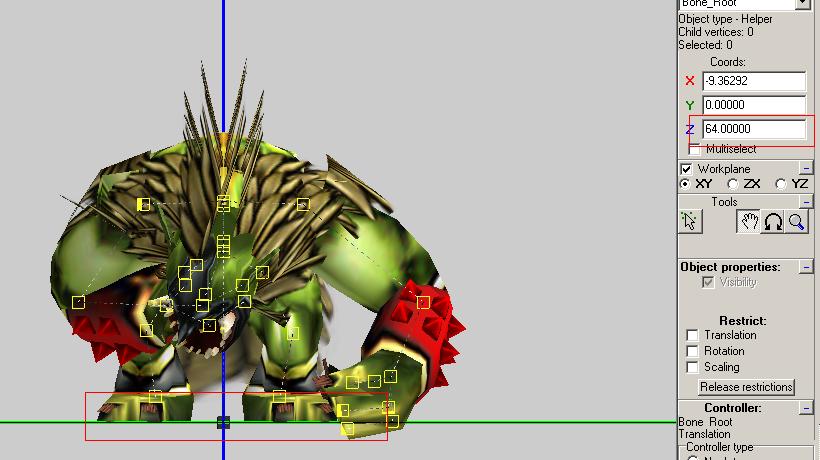Click the 'Child vertices: 0' text
Screen dimensions: 820x460
(716, 32)
